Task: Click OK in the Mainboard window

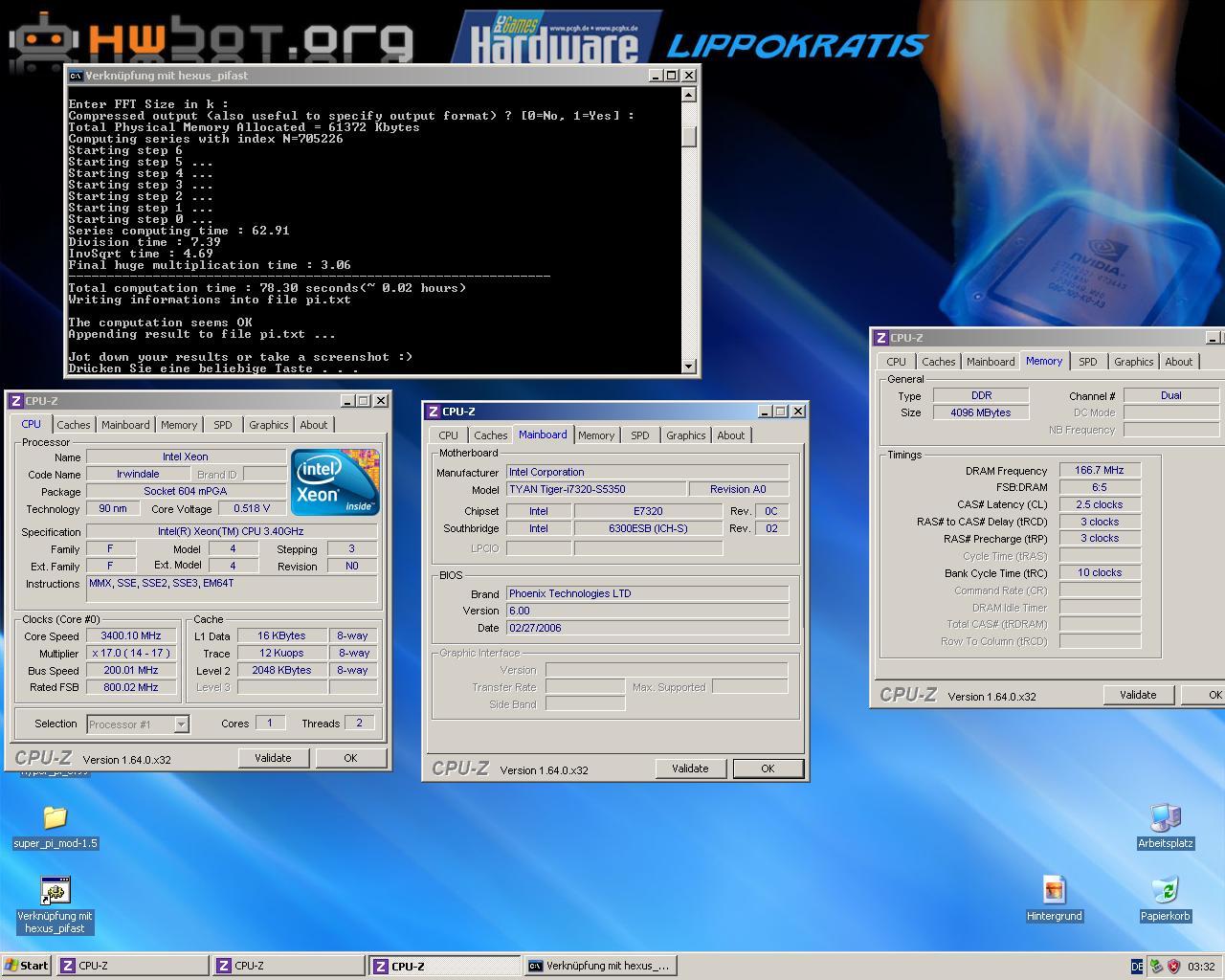Action: (x=768, y=768)
